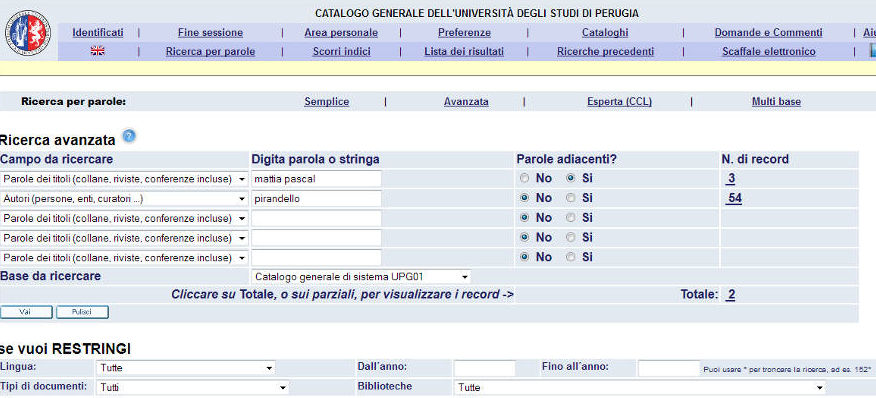The width and height of the screenshot is (876, 398).
Task: Open Base da ricercare catalog dropdown
Action: point(361,277)
